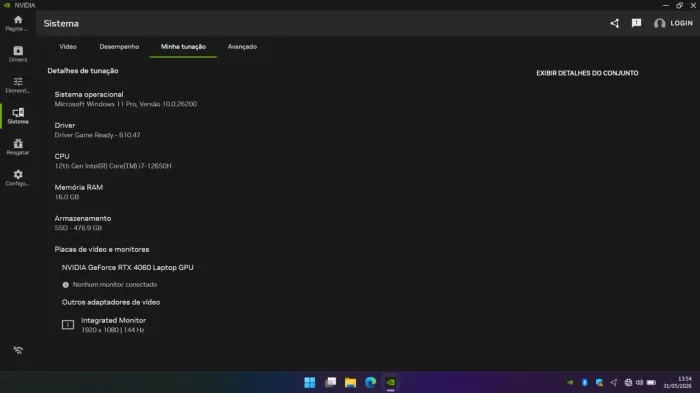Open Task View on taskbar
Image resolution: width=700 pixels, height=393 pixels.
click(330, 383)
